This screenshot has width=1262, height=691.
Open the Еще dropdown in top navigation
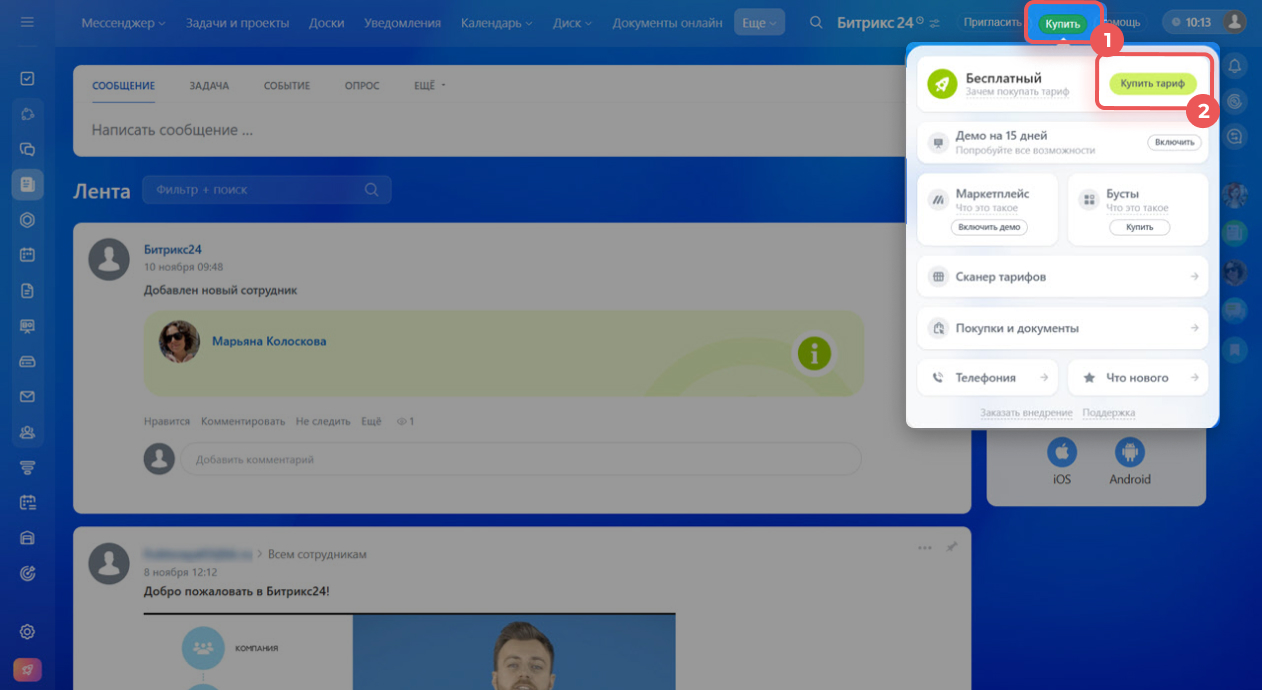point(759,22)
